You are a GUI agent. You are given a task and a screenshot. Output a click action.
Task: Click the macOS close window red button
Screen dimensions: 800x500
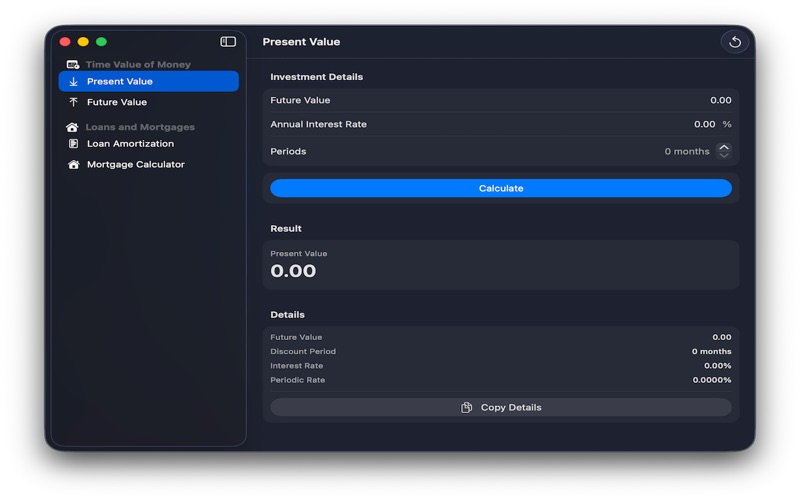(x=65, y=42)
